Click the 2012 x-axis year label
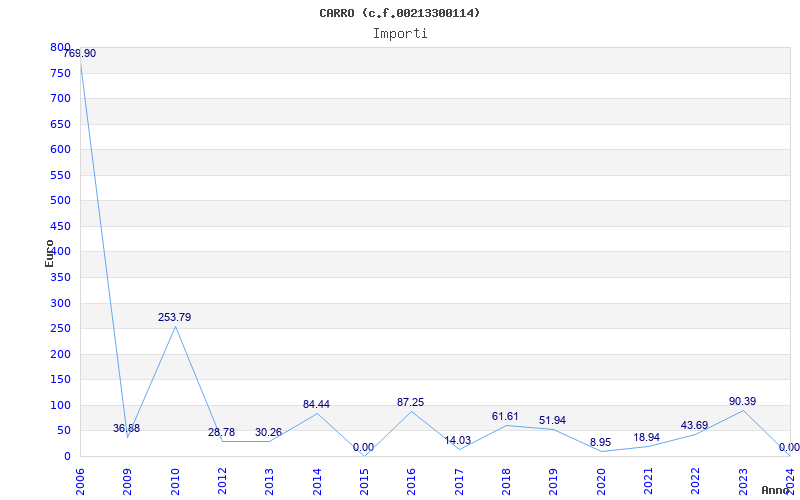This screenshot has width=800, height=500. [x=222, y=482]
